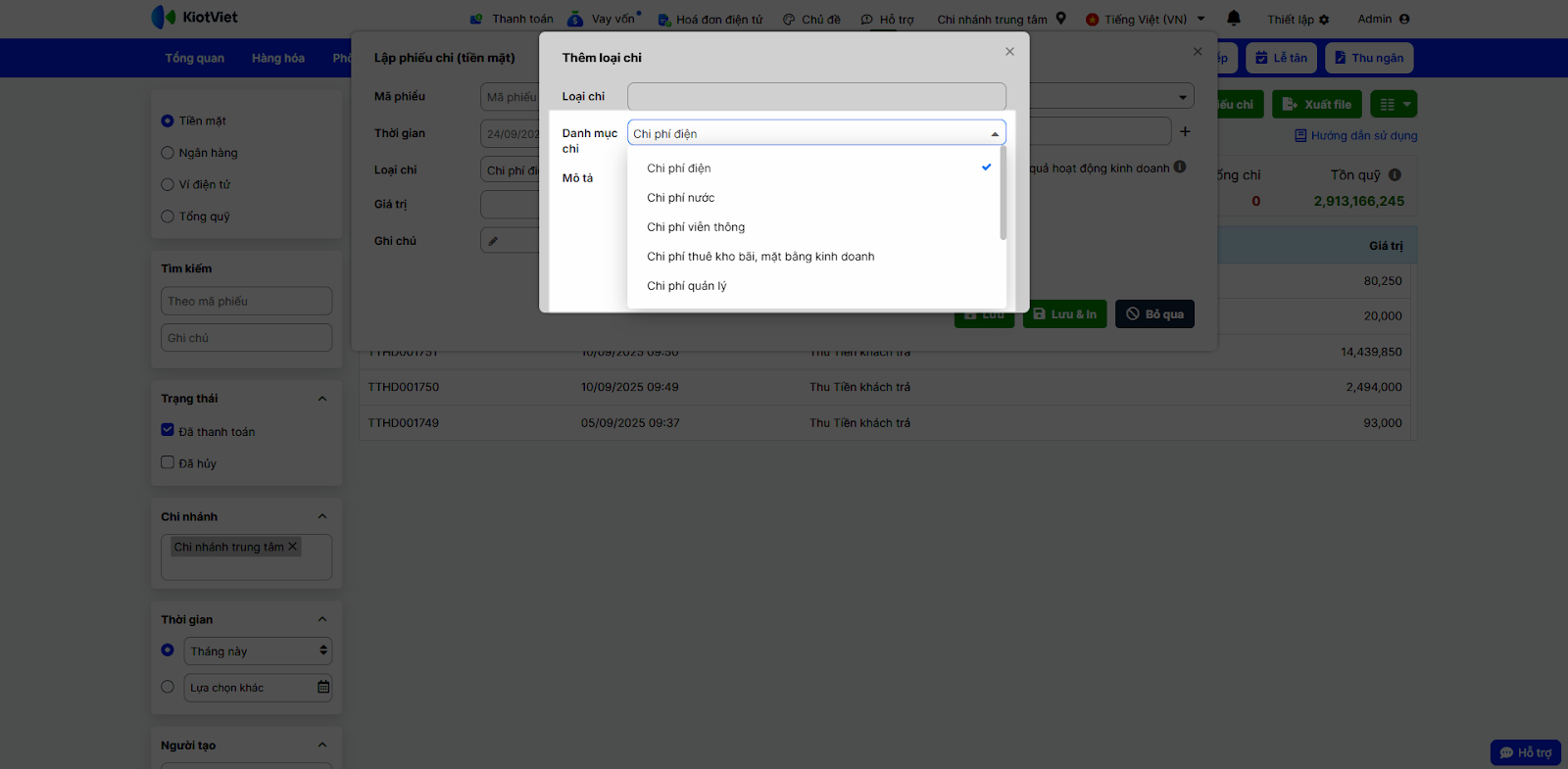This screenshot has width=1568, height=769.
Task: Open the dropdown arrow in Lập phiếu chi top row
Action: [1184, 96]
